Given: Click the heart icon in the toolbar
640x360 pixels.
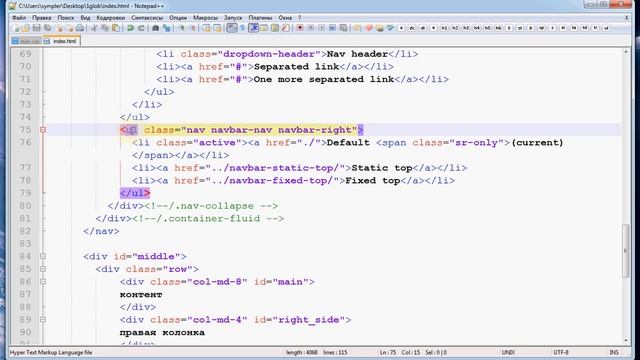Looking at the screenshot, I should (x=369, y=28).
